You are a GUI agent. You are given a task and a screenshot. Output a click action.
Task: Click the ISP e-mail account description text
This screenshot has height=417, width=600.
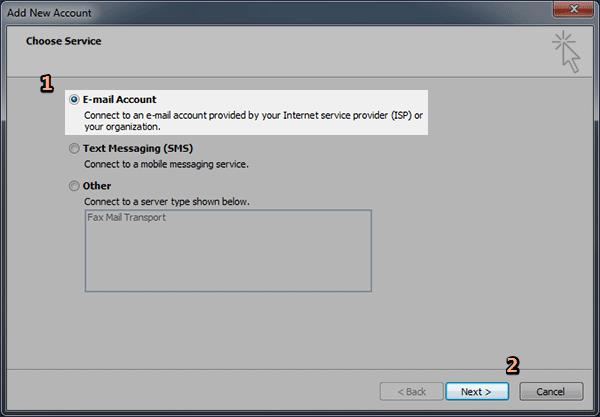(253, 121)
